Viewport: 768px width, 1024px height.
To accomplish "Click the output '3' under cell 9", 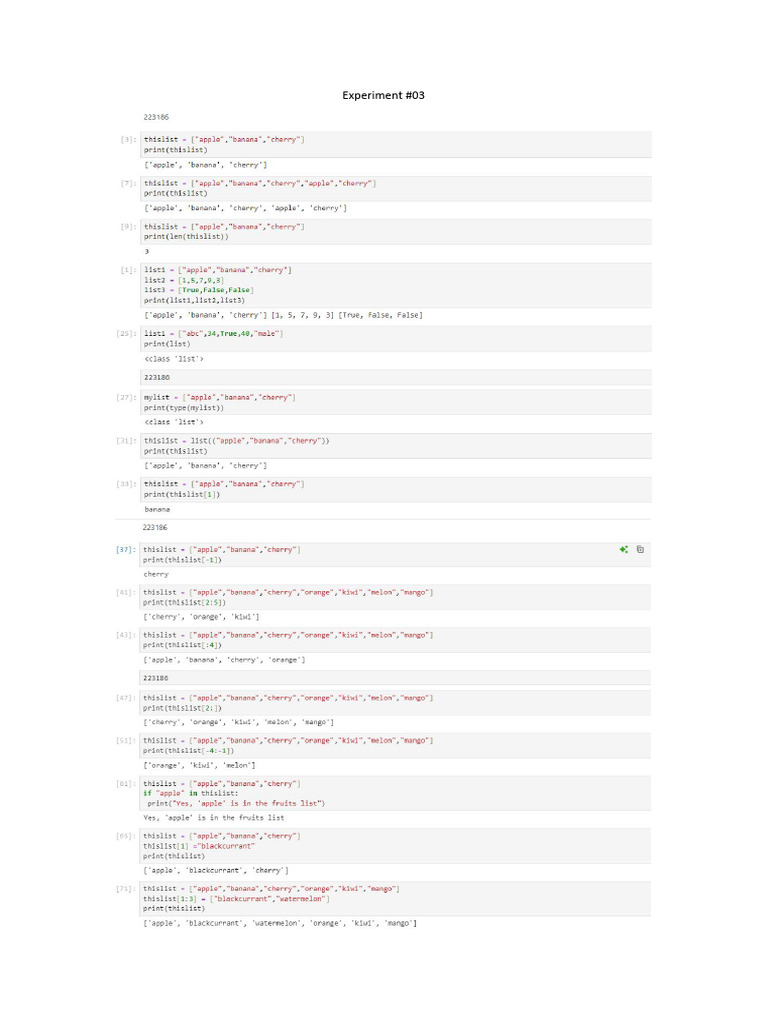I will (x=146, y=251).
